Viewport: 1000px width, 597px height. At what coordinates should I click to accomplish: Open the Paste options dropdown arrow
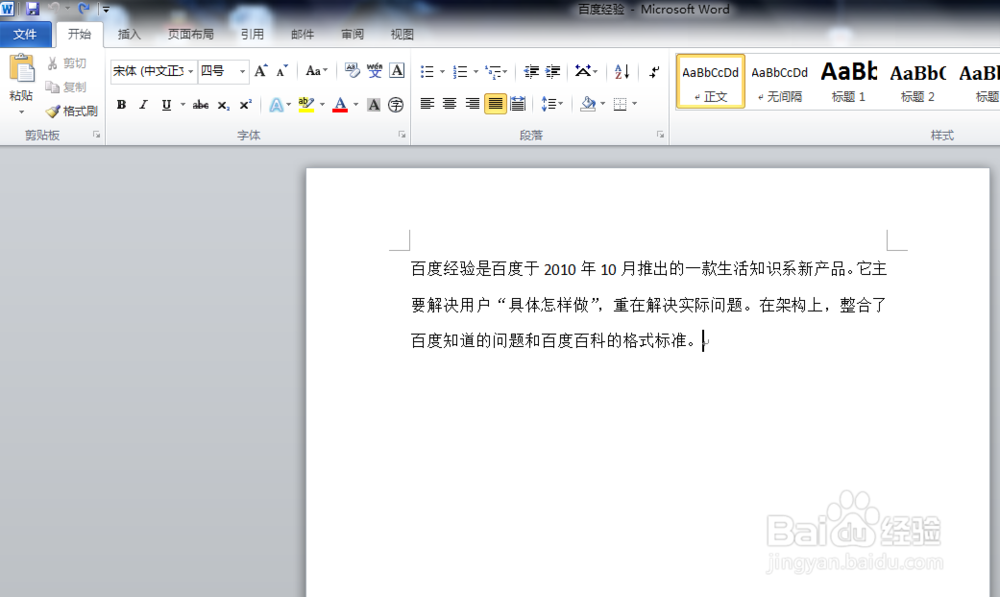coord(21,112)
